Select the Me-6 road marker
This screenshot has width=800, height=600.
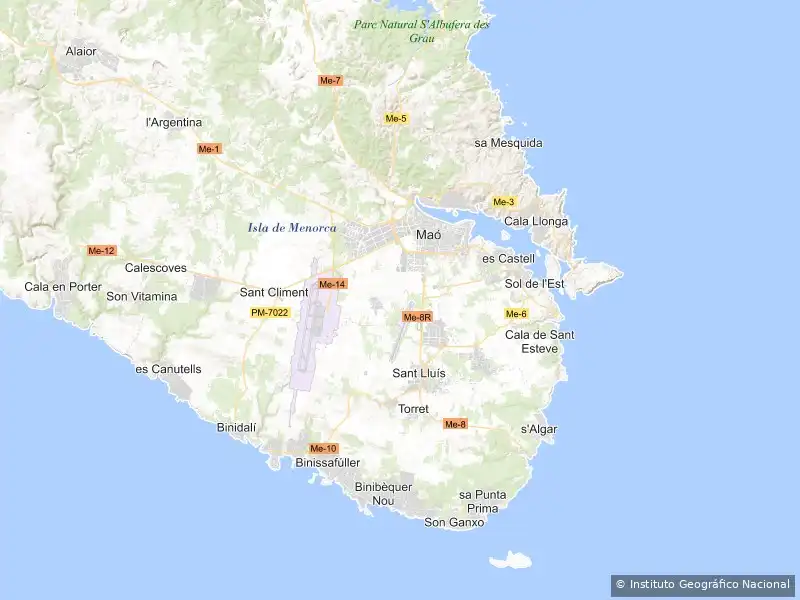516,314
